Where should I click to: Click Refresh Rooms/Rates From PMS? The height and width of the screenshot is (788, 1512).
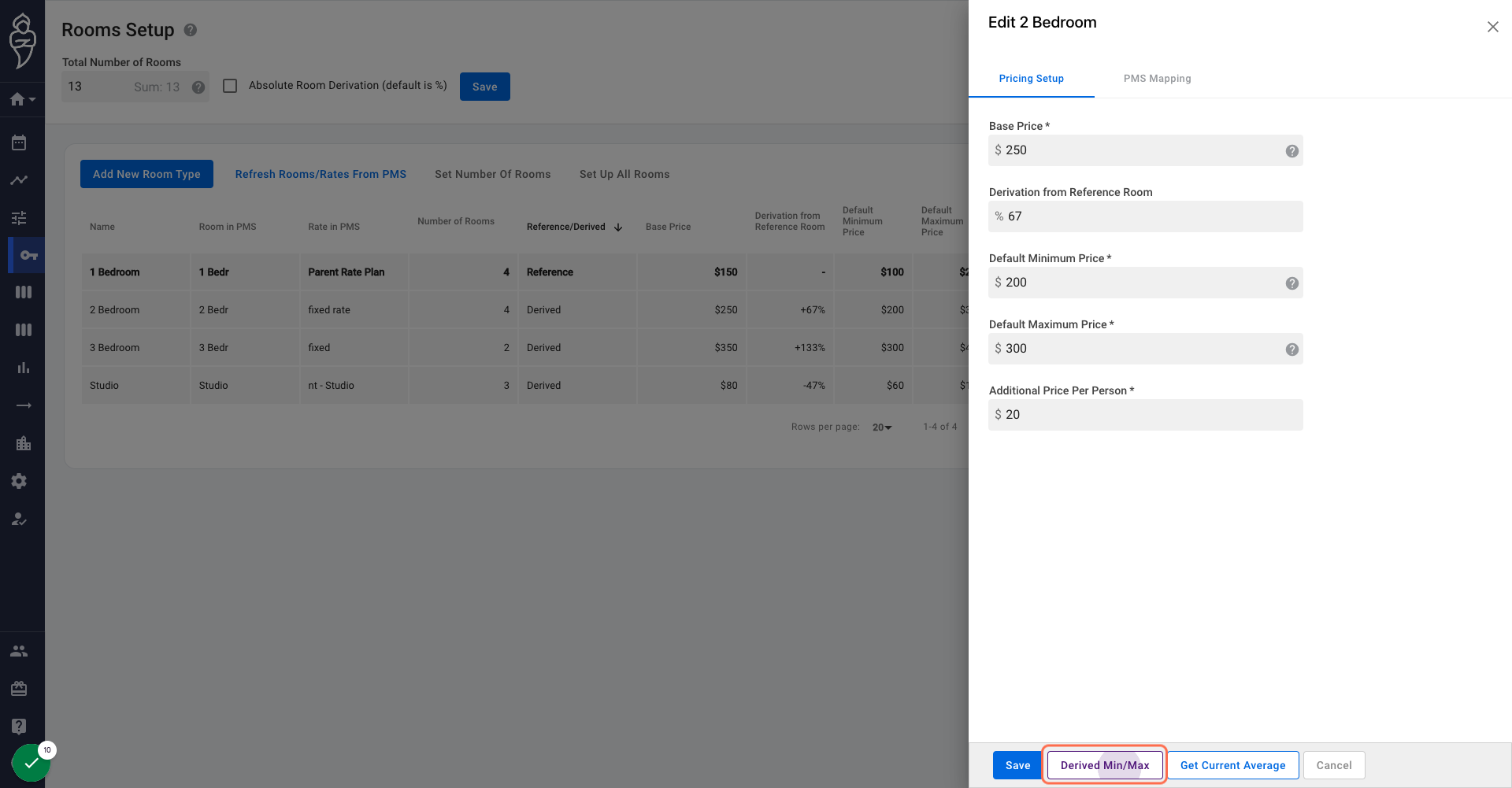point(321,174)
